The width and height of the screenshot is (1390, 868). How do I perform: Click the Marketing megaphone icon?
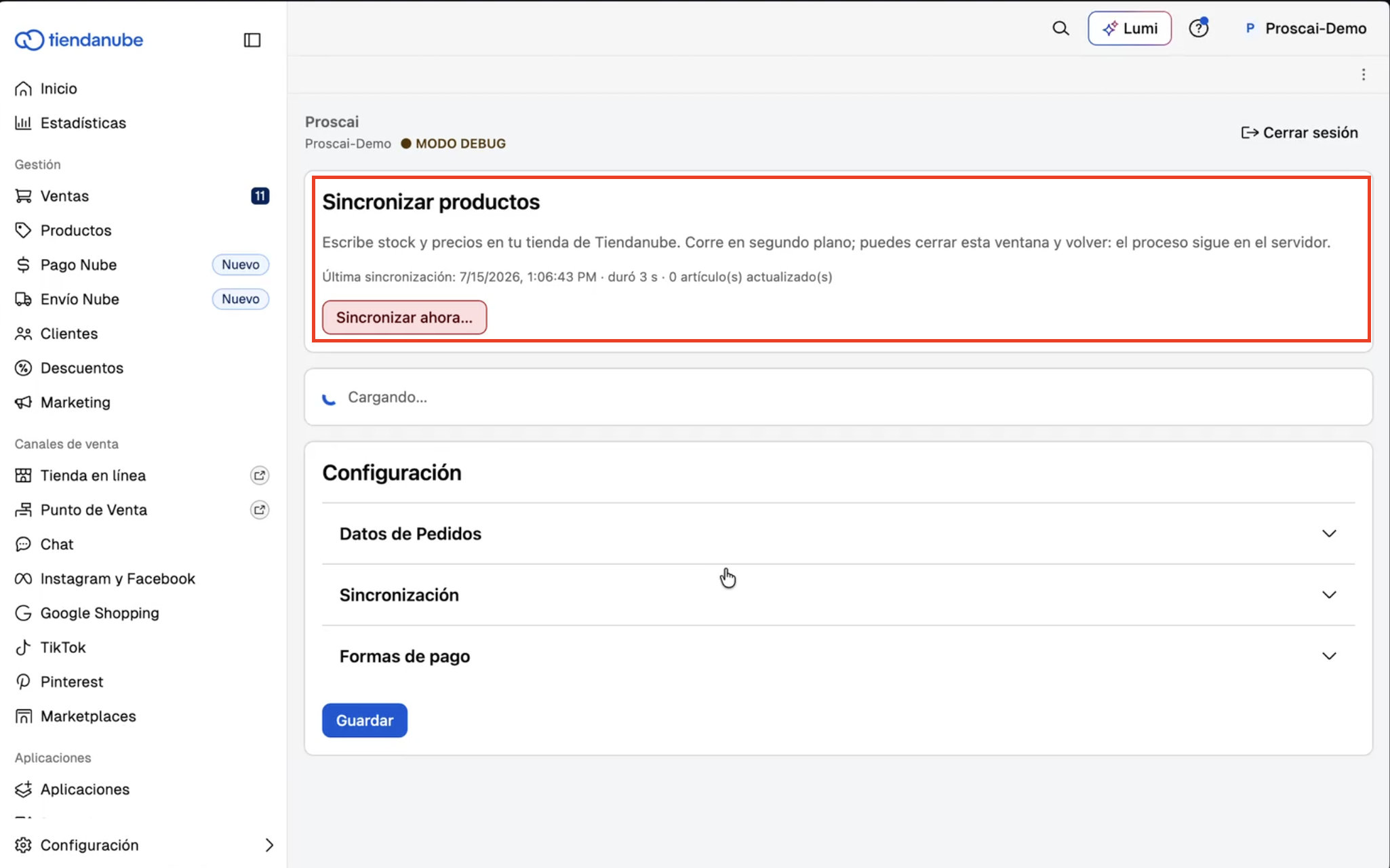click(x=24, y=403)
